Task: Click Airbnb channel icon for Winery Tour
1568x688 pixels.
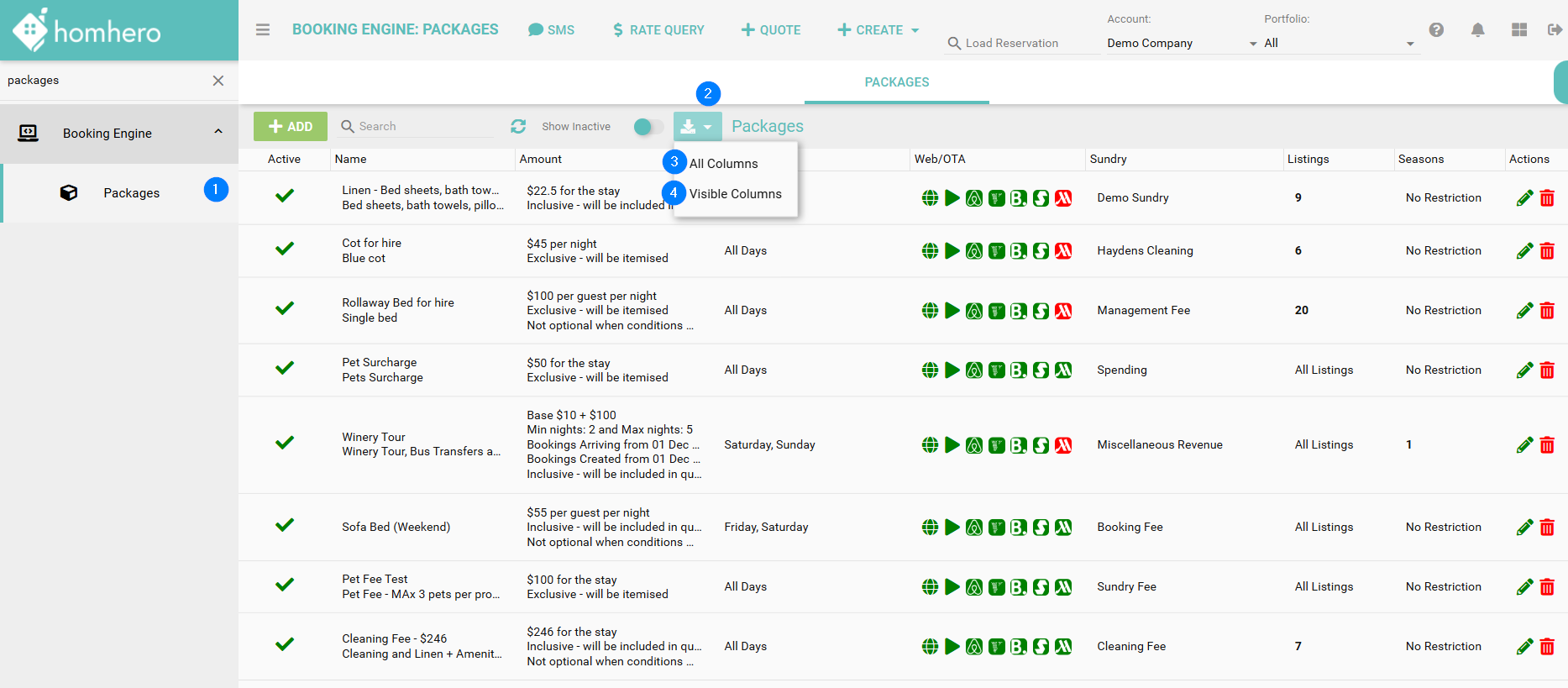Action: (974, 445)
